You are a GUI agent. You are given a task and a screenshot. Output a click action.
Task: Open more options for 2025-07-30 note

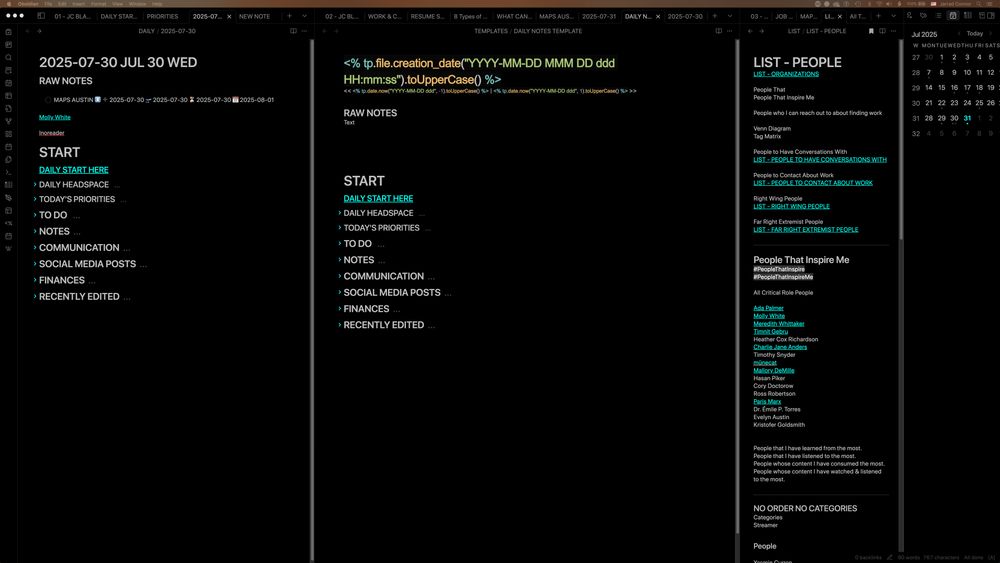point(304,31)
